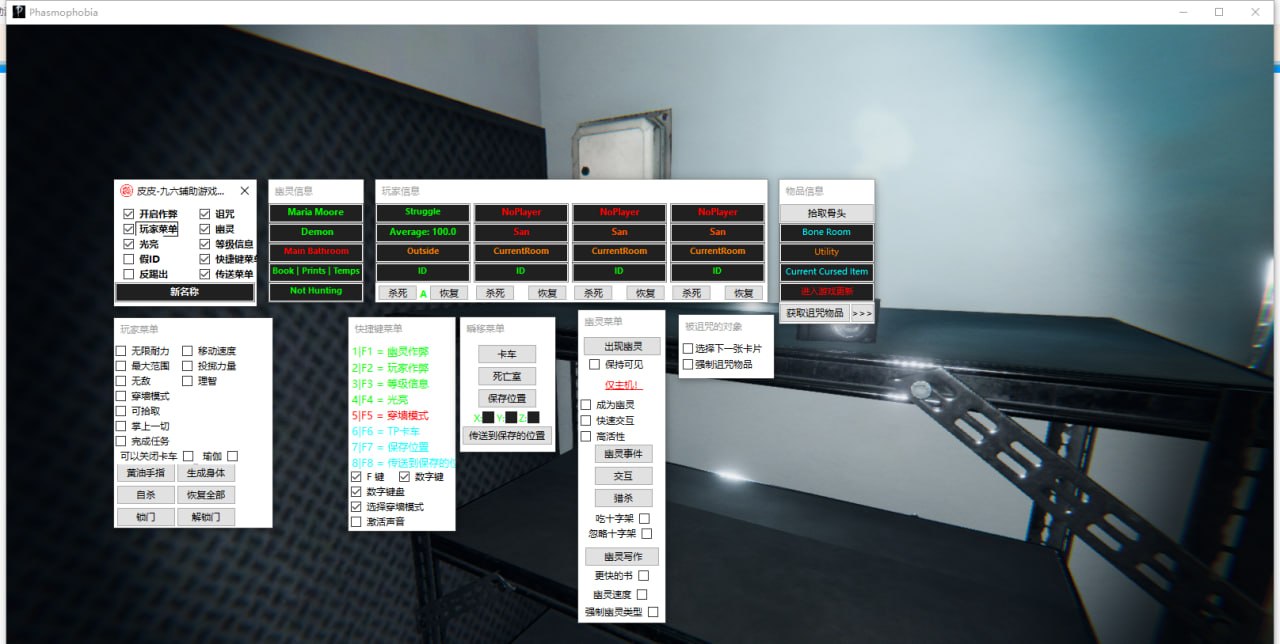
Task: Enable the 假ID checkbox
Action: tap(128, 259)
